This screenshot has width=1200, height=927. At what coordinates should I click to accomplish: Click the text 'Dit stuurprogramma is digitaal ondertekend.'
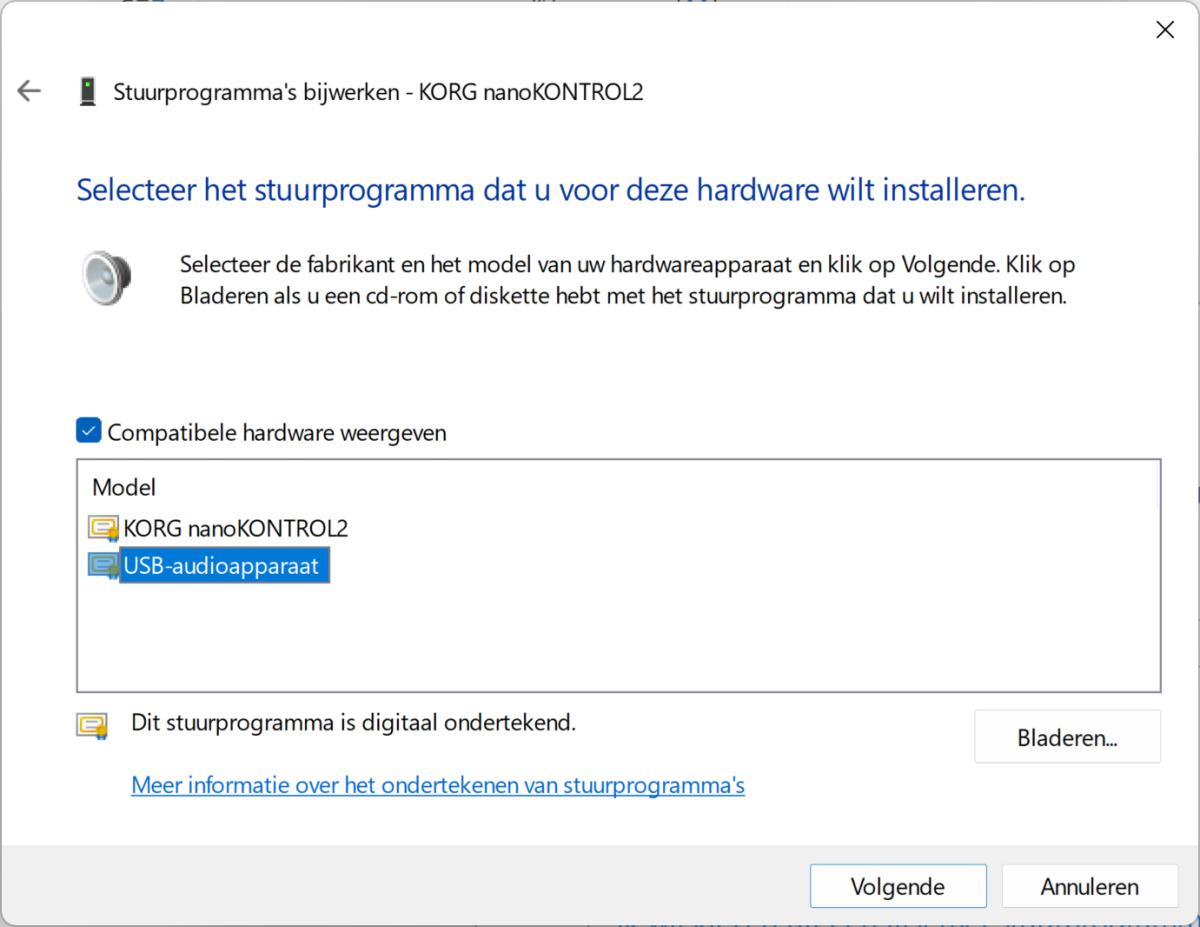click(x=354, y=722)
